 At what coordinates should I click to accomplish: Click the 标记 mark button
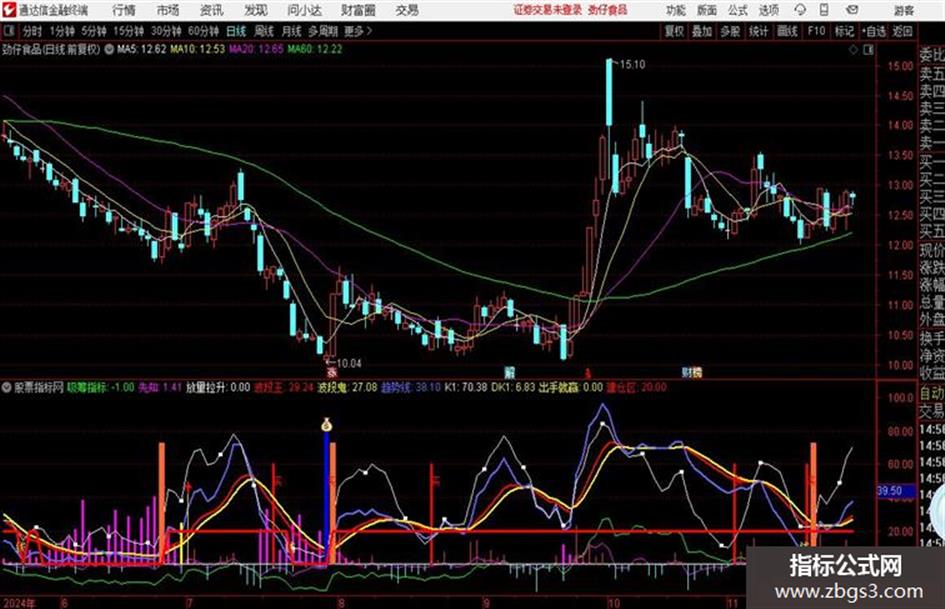tap(844, 31)
